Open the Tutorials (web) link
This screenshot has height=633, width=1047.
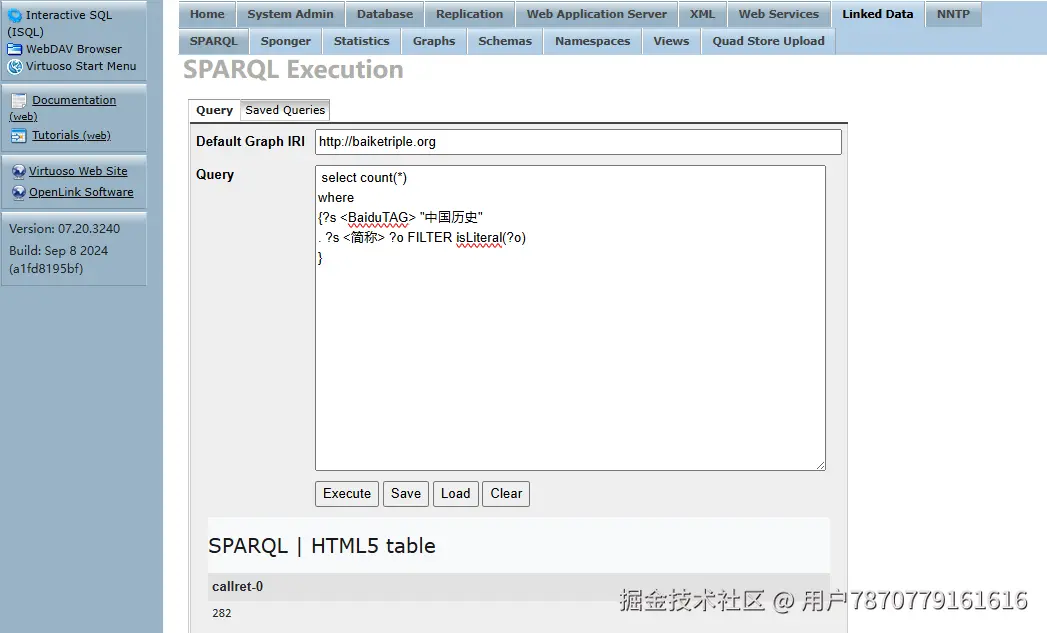point(71,136)
